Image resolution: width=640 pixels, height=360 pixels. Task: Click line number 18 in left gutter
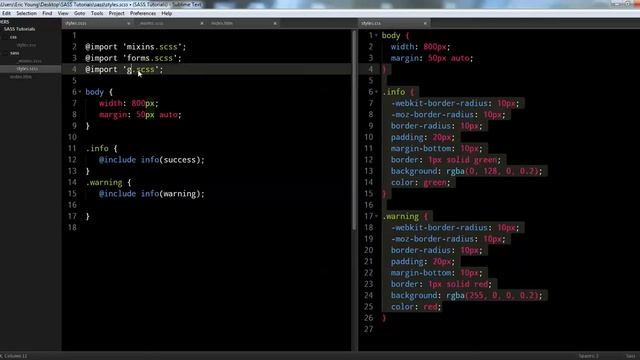(x=72, y=228)
